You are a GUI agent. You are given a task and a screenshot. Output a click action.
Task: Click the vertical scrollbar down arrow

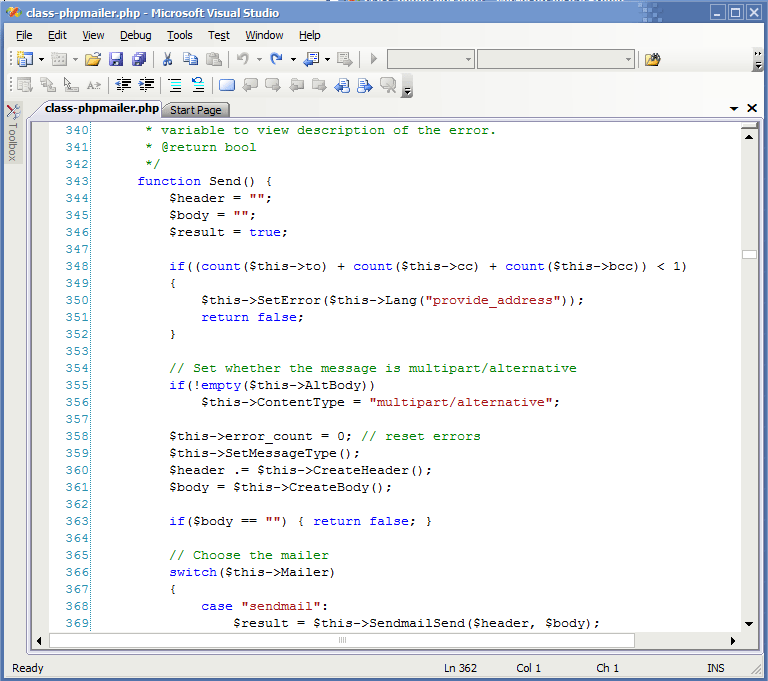[749, 624]
